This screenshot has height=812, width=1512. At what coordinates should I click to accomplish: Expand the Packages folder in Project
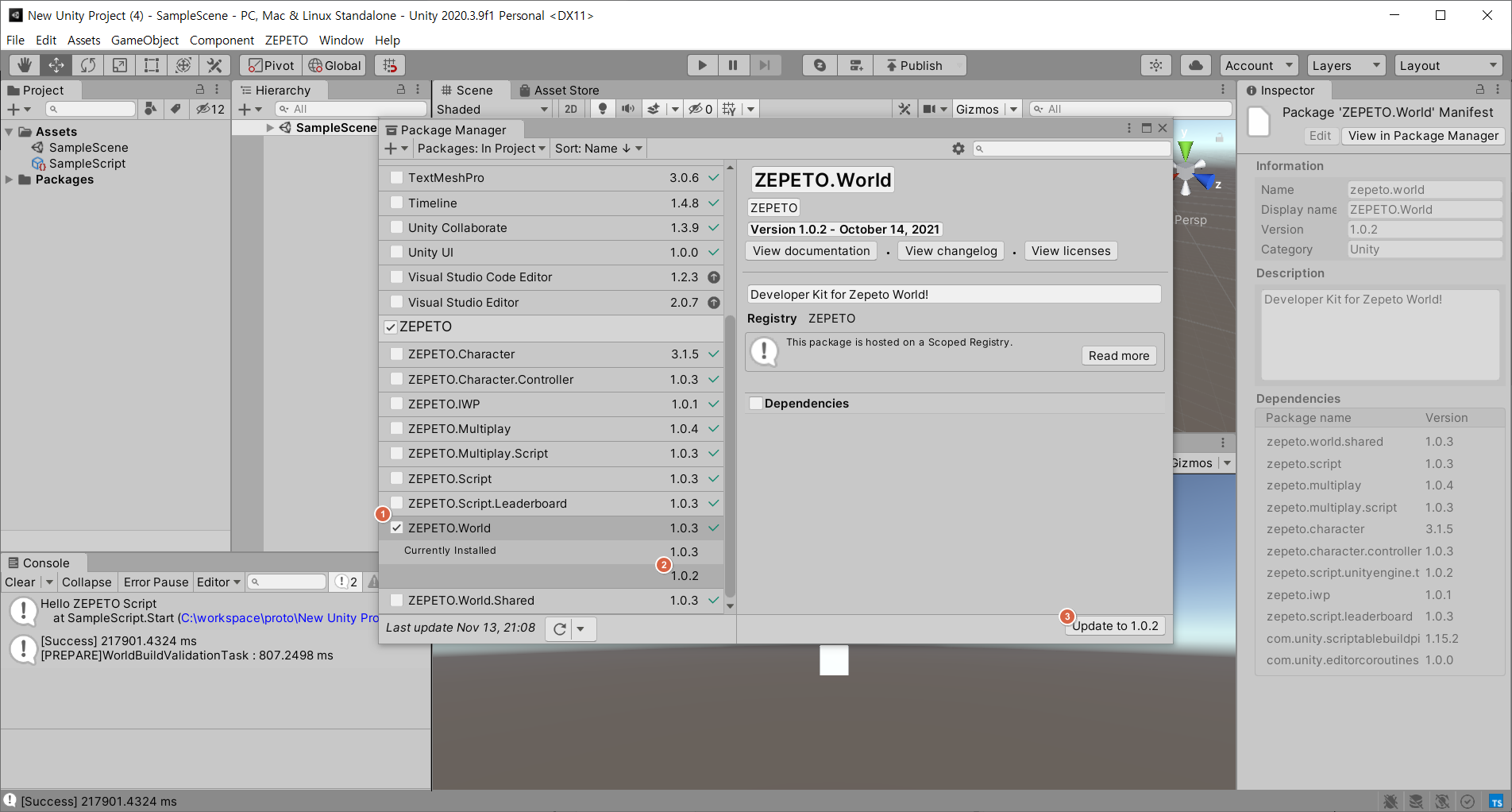pyautogui.click(x=10, y=180)
